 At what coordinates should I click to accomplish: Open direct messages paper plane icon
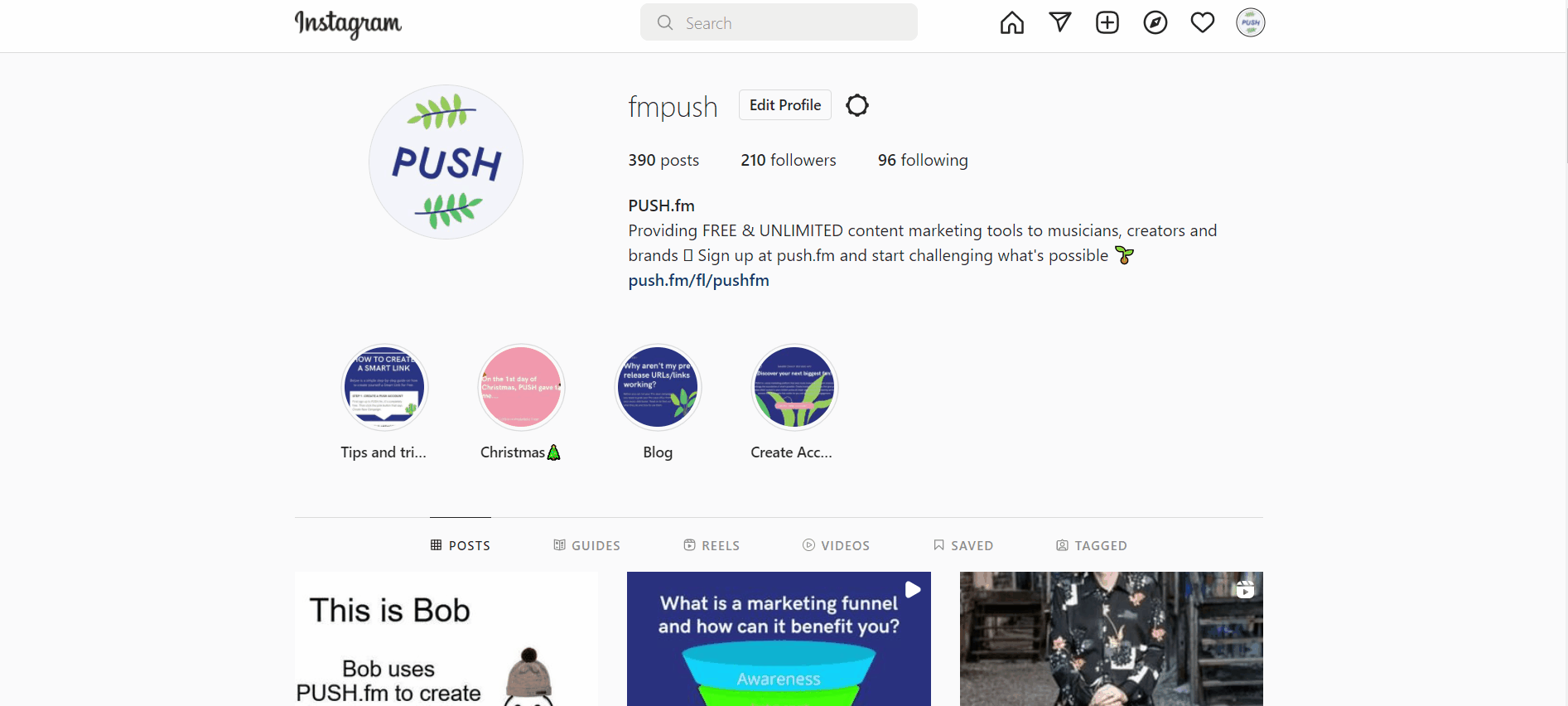coord(1059,22)
